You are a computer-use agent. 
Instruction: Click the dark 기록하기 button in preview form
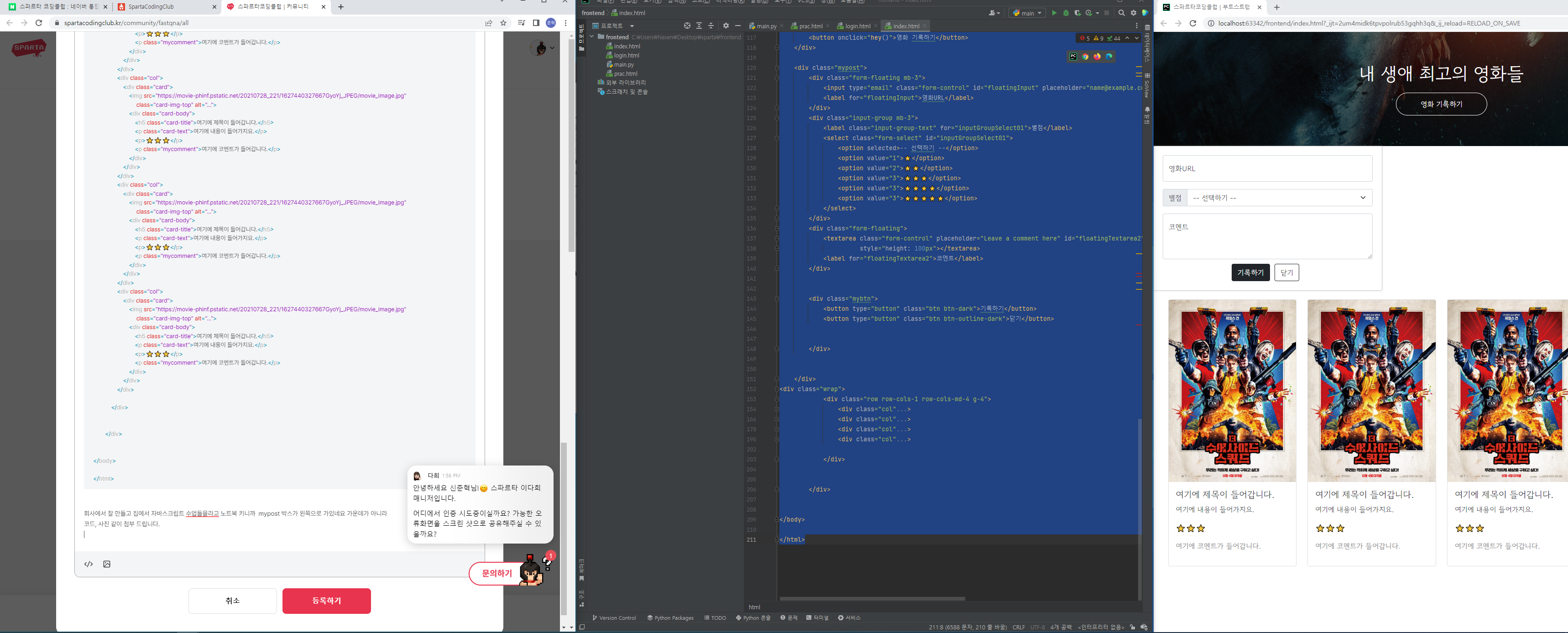1250,272
